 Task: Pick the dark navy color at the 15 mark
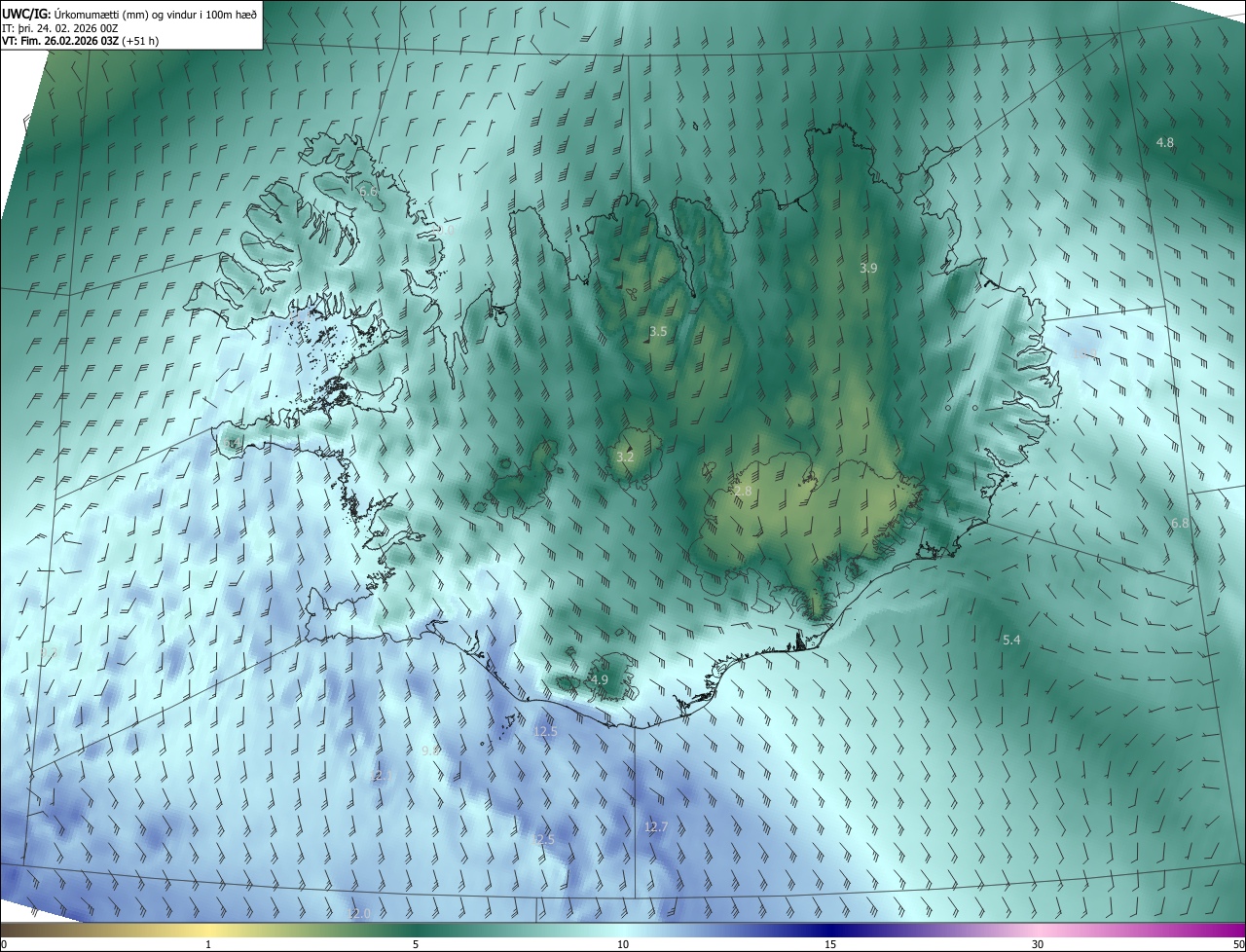point(830,930)
